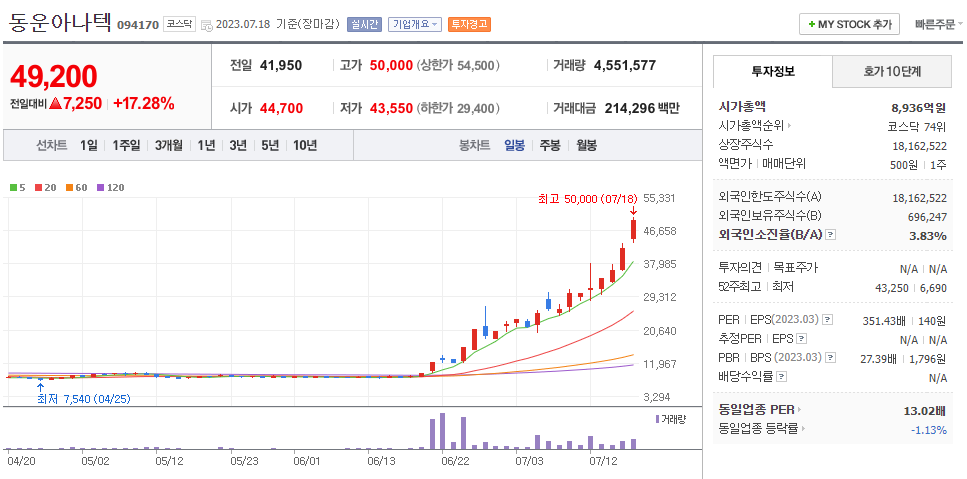Select the 5년 line chart period
This screenshot has height=479, width=967.
pos(270,145)
